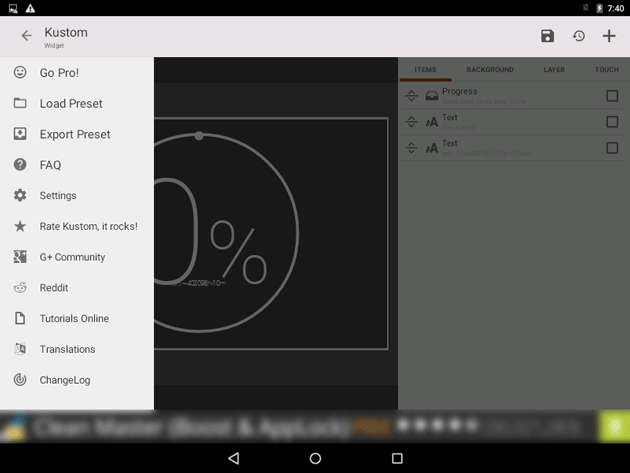Tap the document icon for Tutorials Online
Viewport: 630px width, 473px height.
(x=20, y=318)
